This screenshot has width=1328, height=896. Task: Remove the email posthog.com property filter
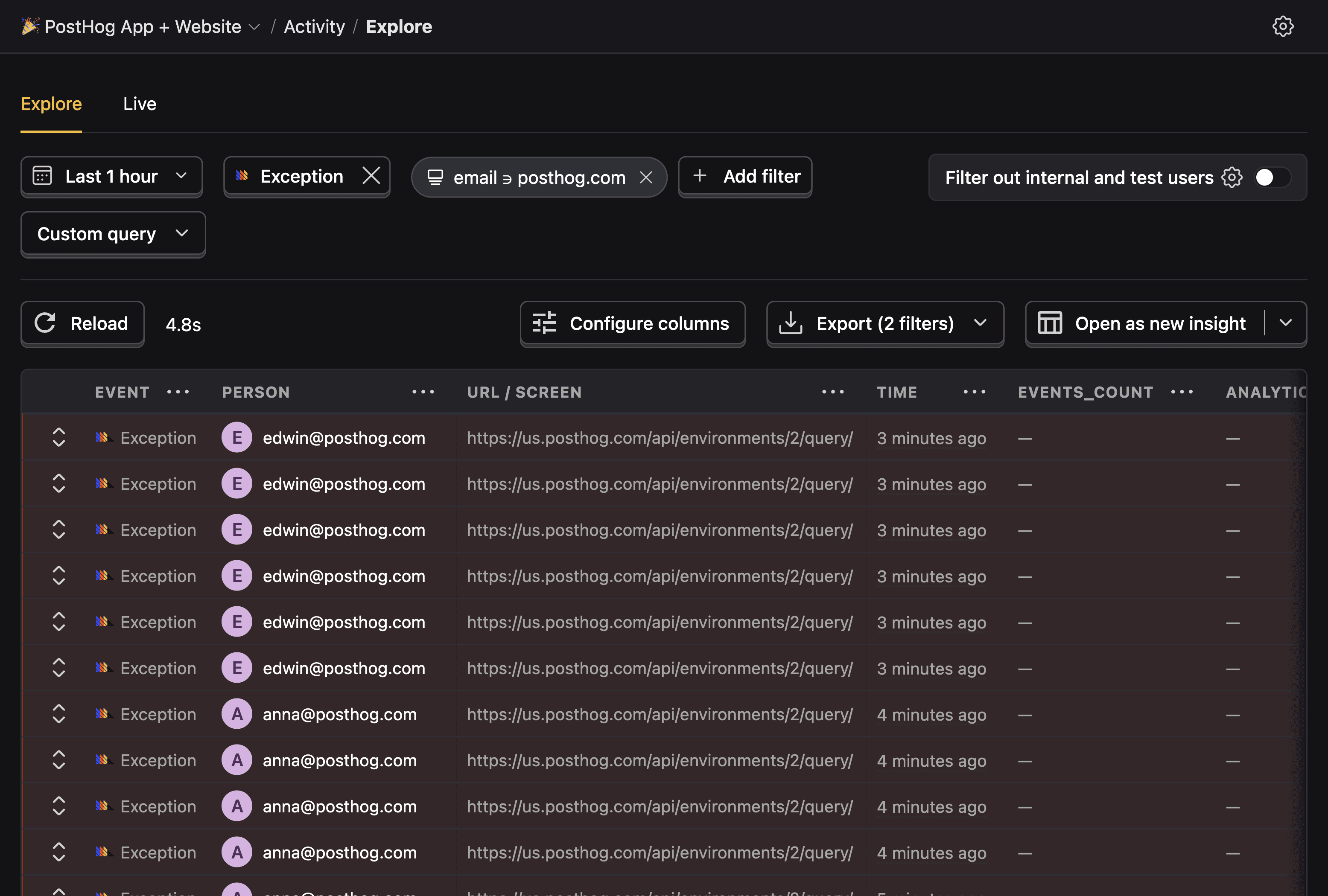pyautogui.click(x=646, y=177)
